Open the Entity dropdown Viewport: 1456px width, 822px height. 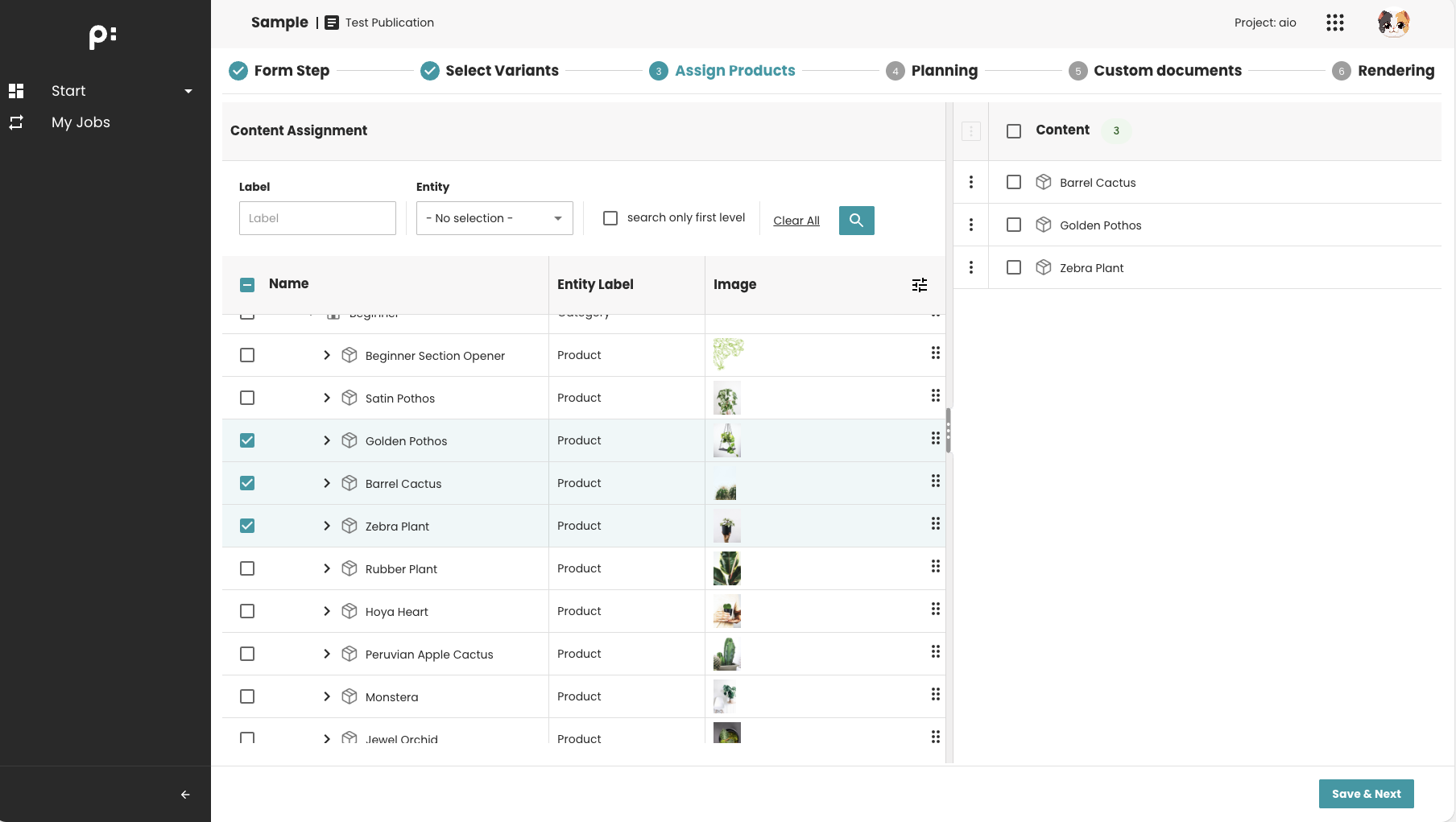[494, 217]
